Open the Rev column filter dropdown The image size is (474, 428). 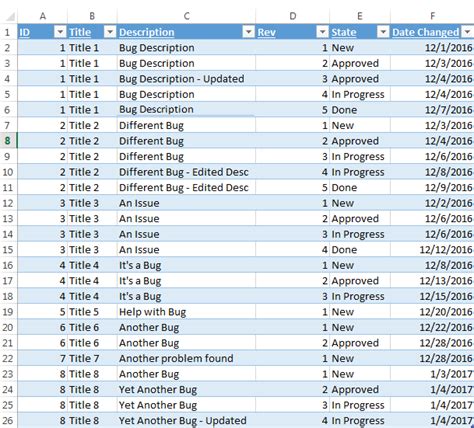322,32
